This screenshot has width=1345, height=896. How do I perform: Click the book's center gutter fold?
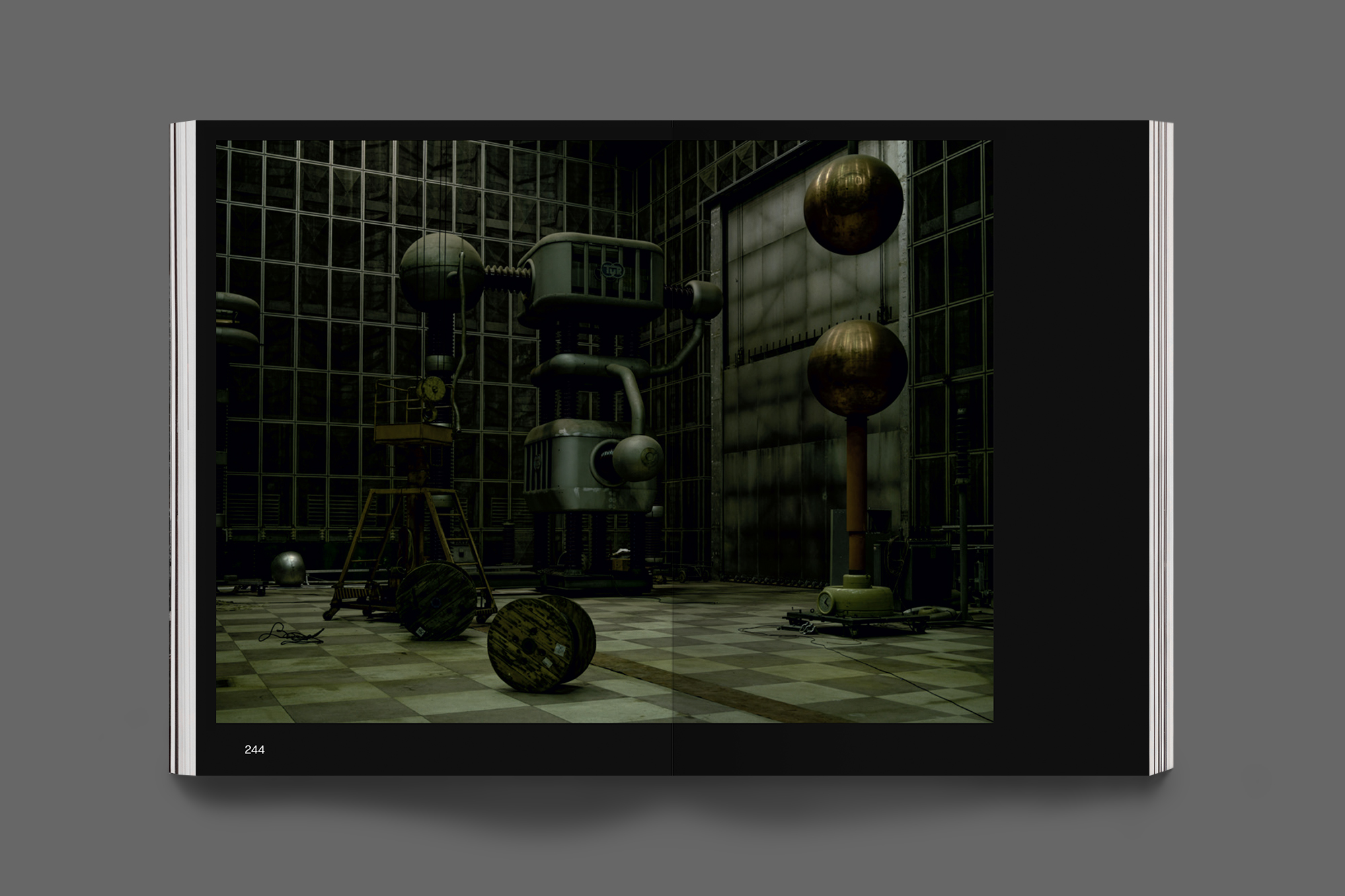(x=672, y=447)
